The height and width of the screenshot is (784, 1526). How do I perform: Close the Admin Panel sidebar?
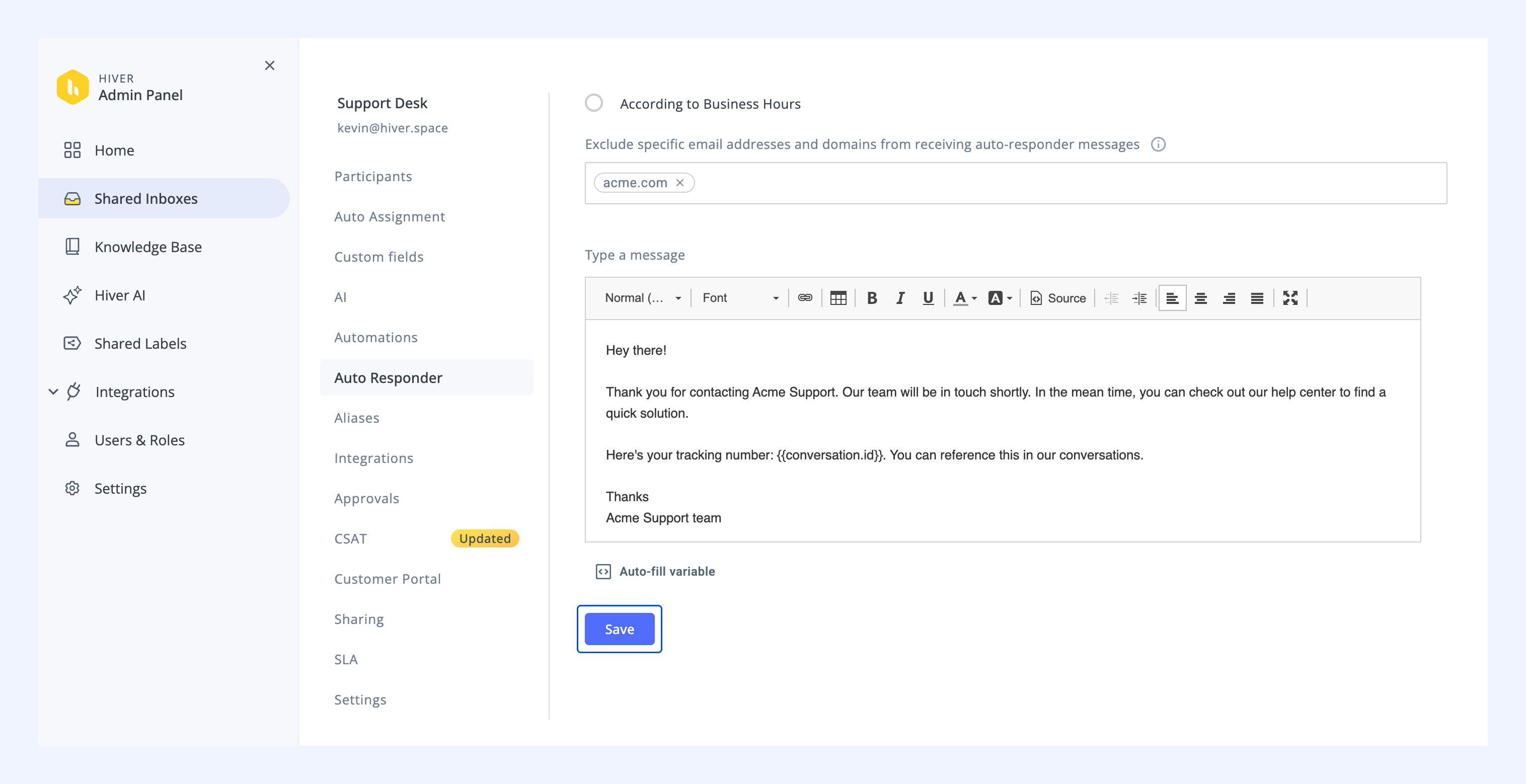point(270,65)
